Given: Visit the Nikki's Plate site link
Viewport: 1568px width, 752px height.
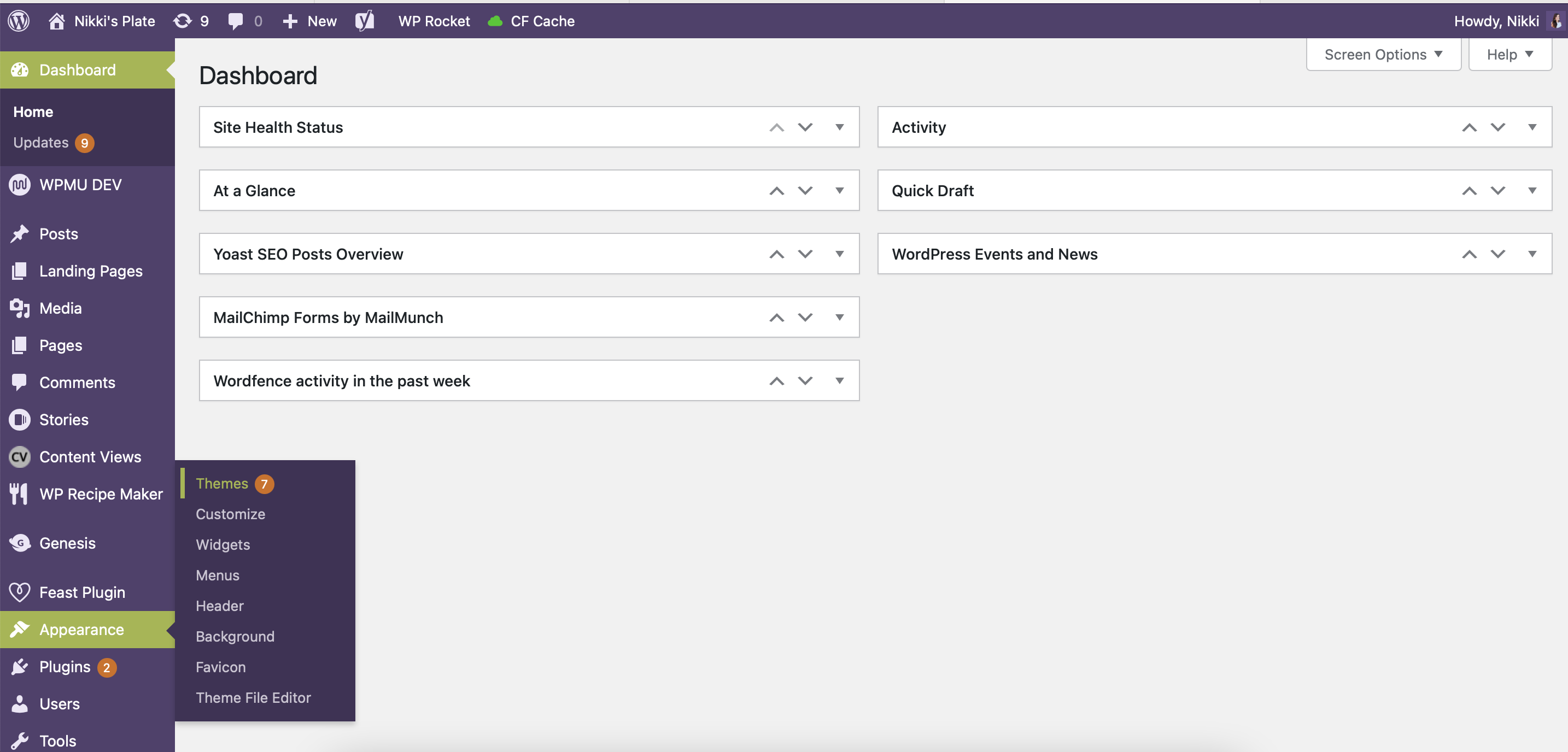Looking at the screenshot, I should 114,21.
